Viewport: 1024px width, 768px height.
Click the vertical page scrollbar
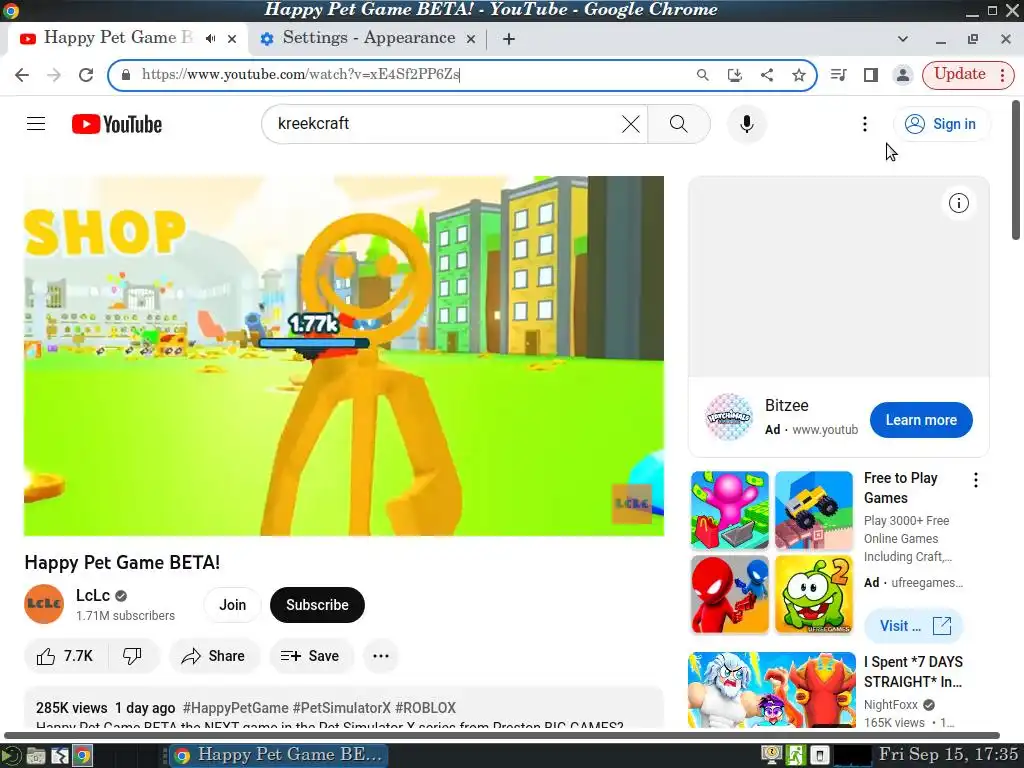[x=1016, y=170]
